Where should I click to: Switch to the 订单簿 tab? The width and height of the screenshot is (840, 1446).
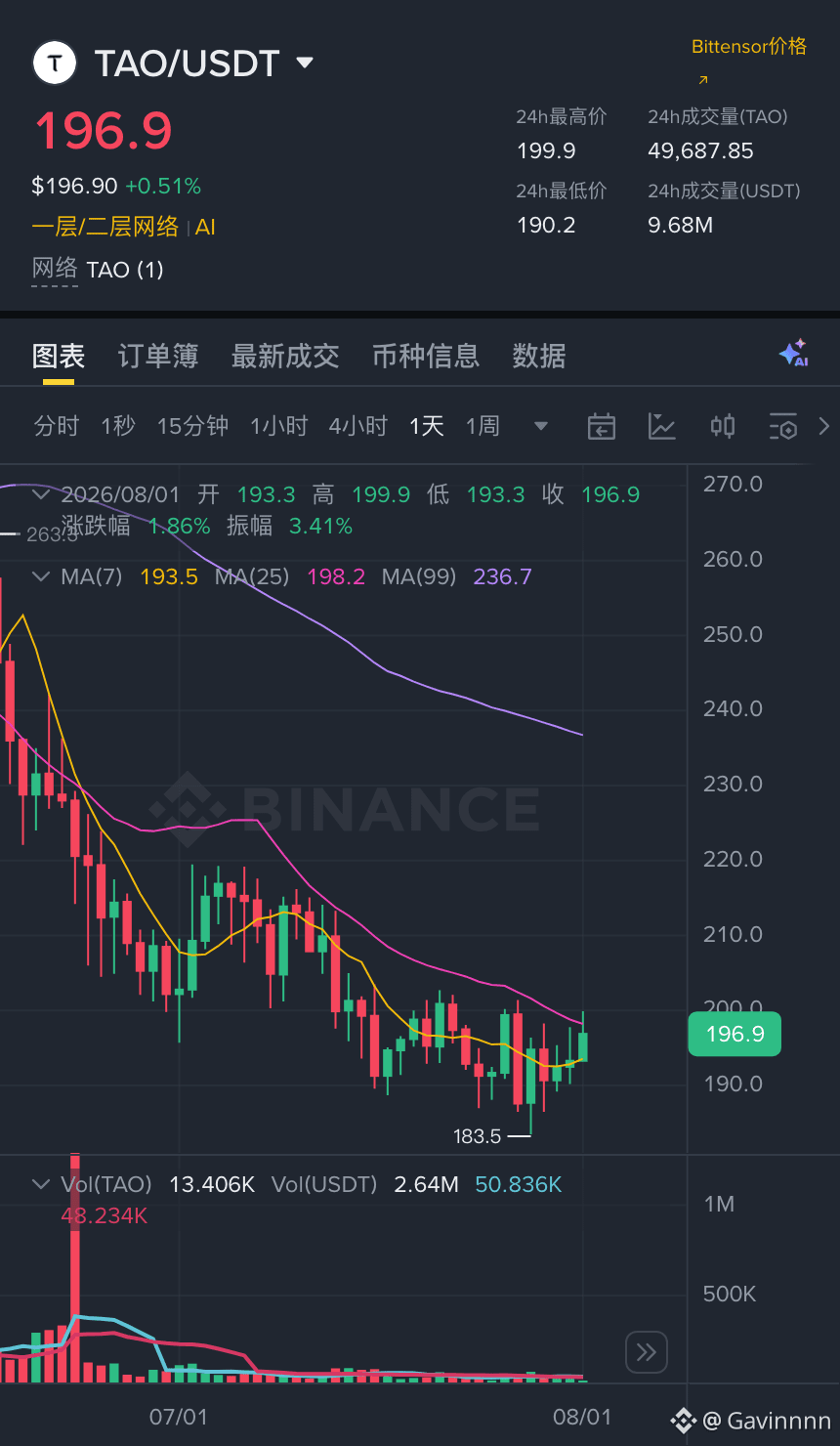click(158, 356)
